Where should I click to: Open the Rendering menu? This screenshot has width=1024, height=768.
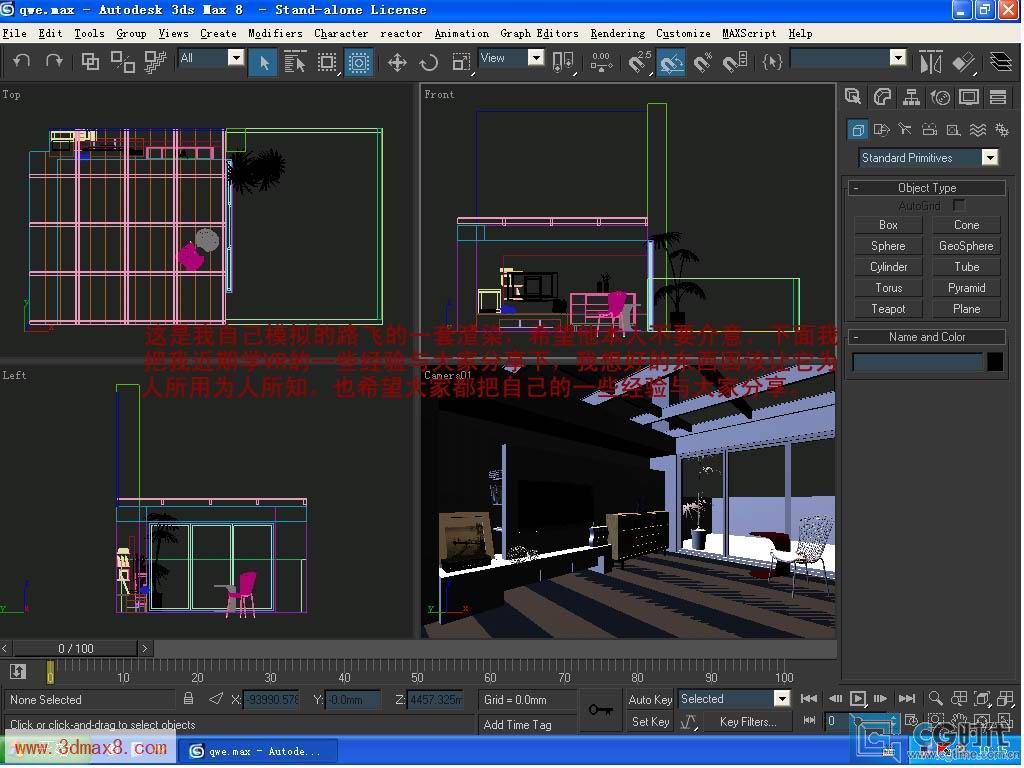[x=617, y=33]
